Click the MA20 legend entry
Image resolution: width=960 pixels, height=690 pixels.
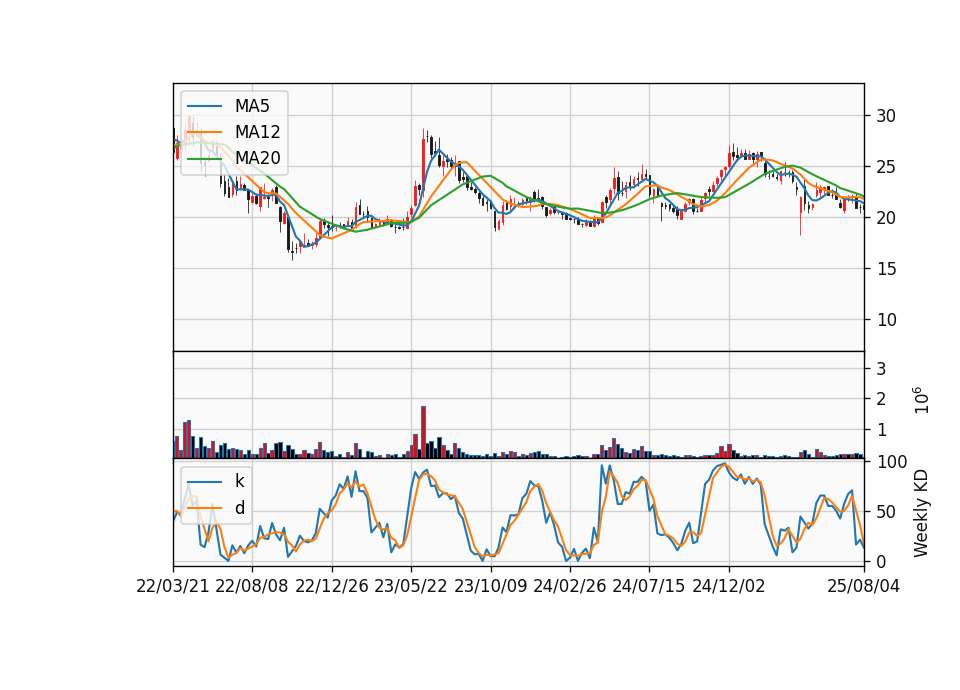click(x=233, y=158)
